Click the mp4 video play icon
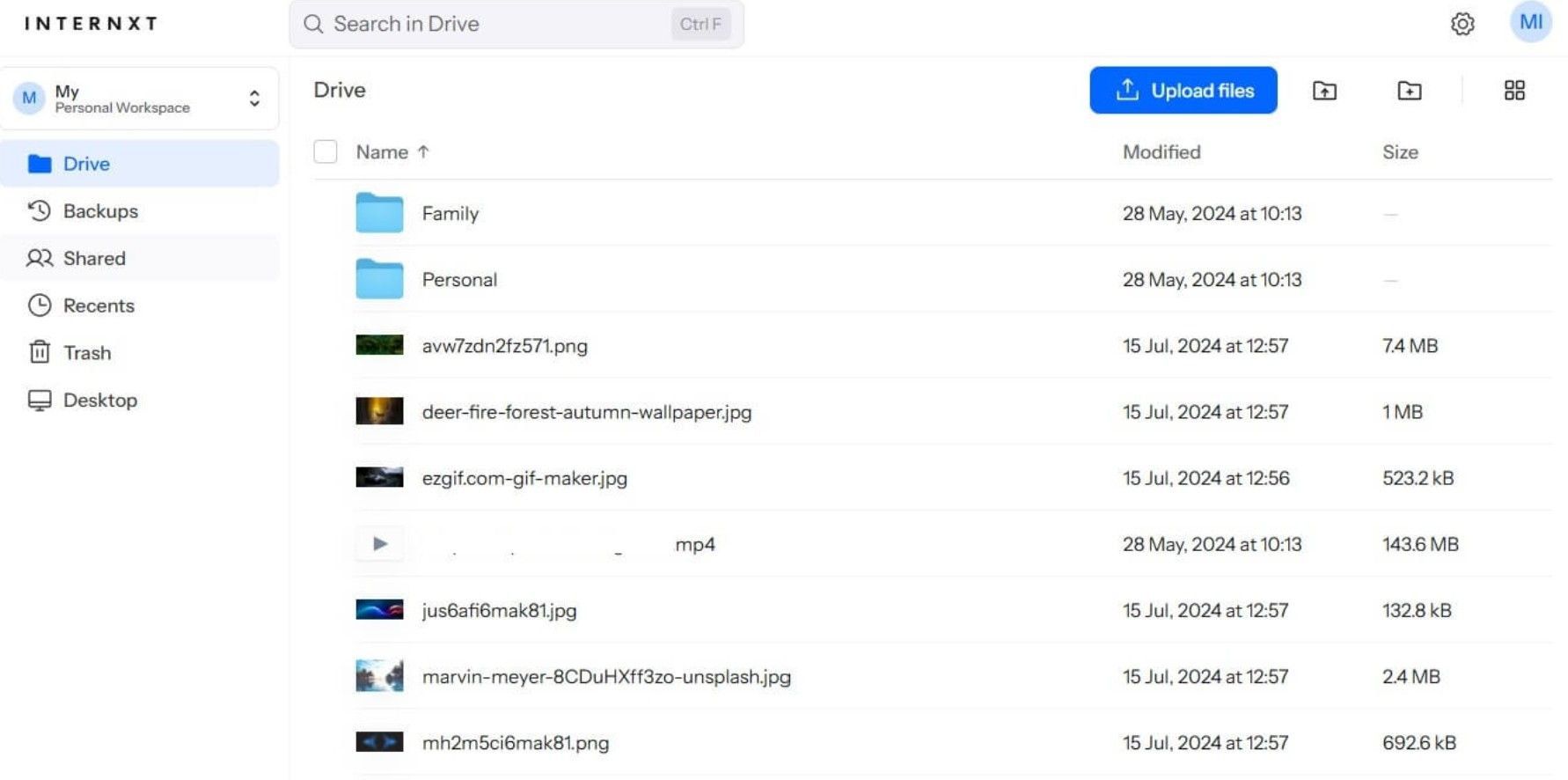The height and width of the screenshot is (780, 1568). click(x=380, y=544)
